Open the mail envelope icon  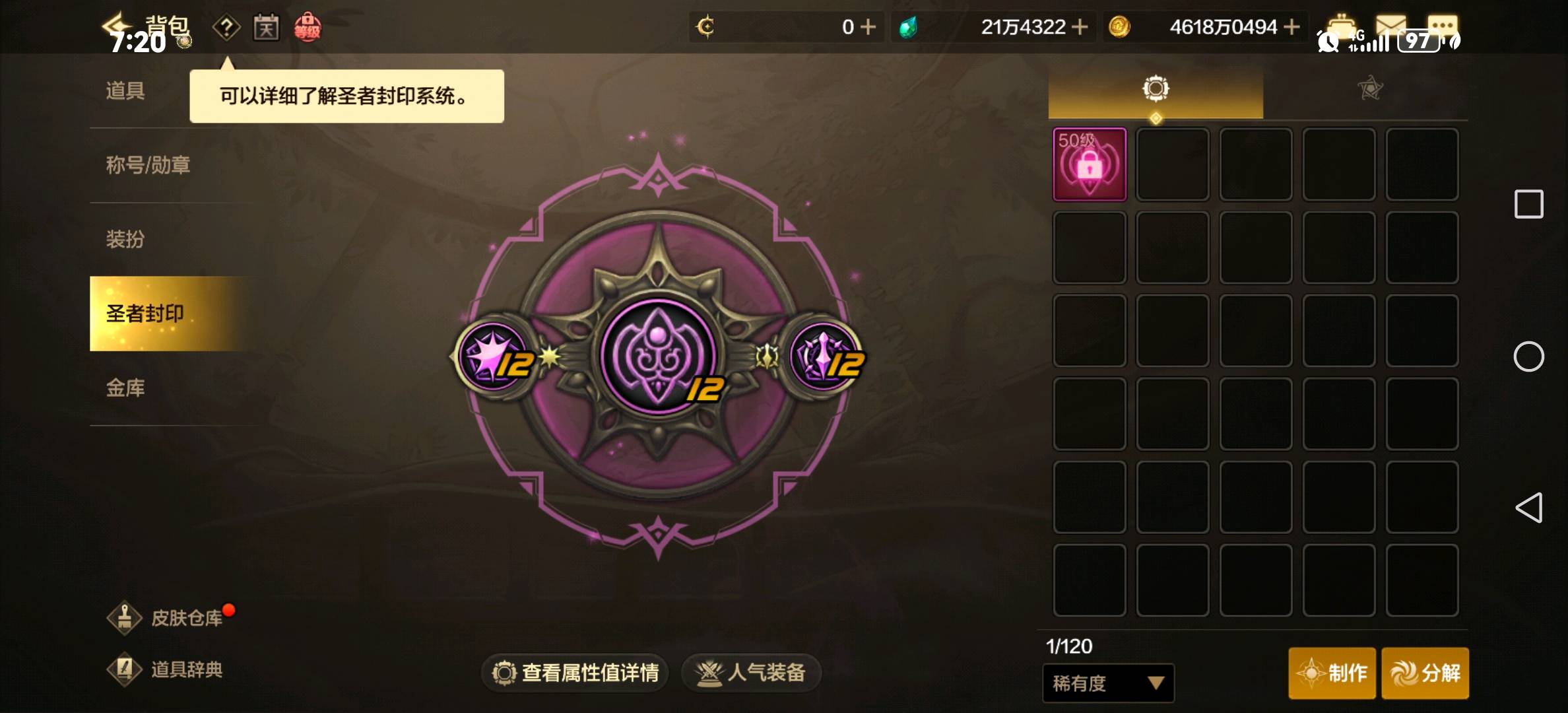click(1391, 25)
